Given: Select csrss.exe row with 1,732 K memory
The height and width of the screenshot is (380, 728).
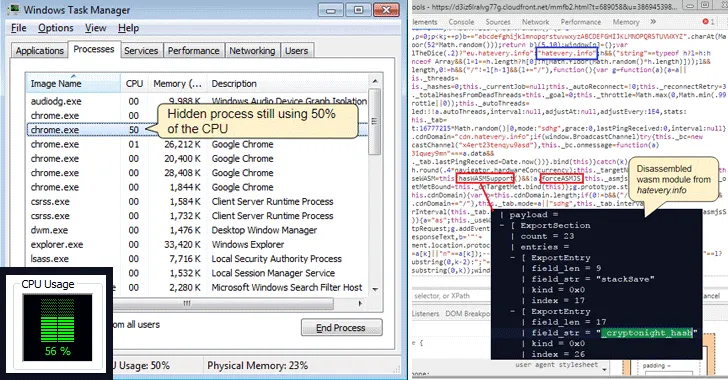Looking at the screenshot, I should (x=197, y=216).
